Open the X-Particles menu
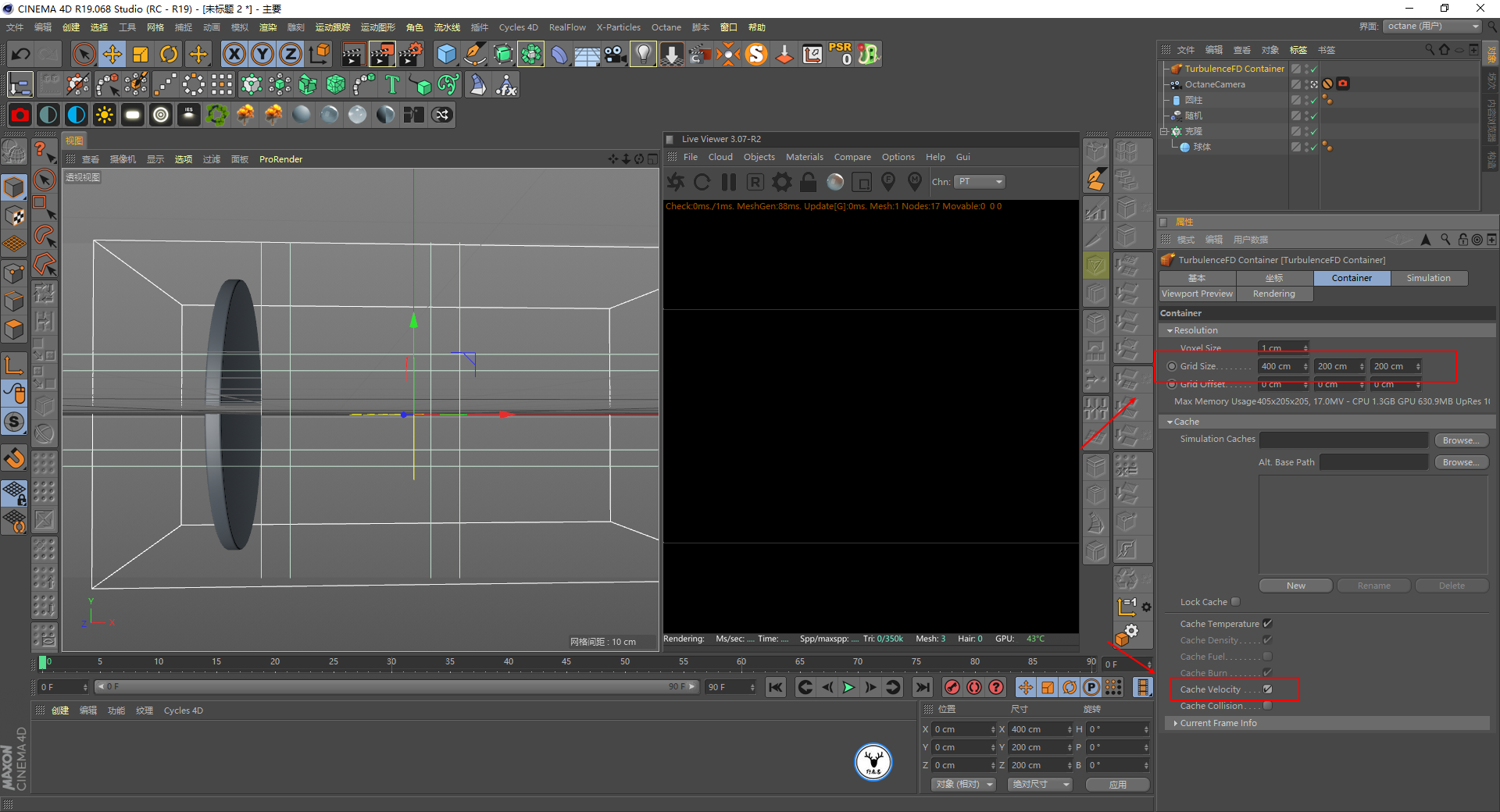 click(x=618, y=27)
